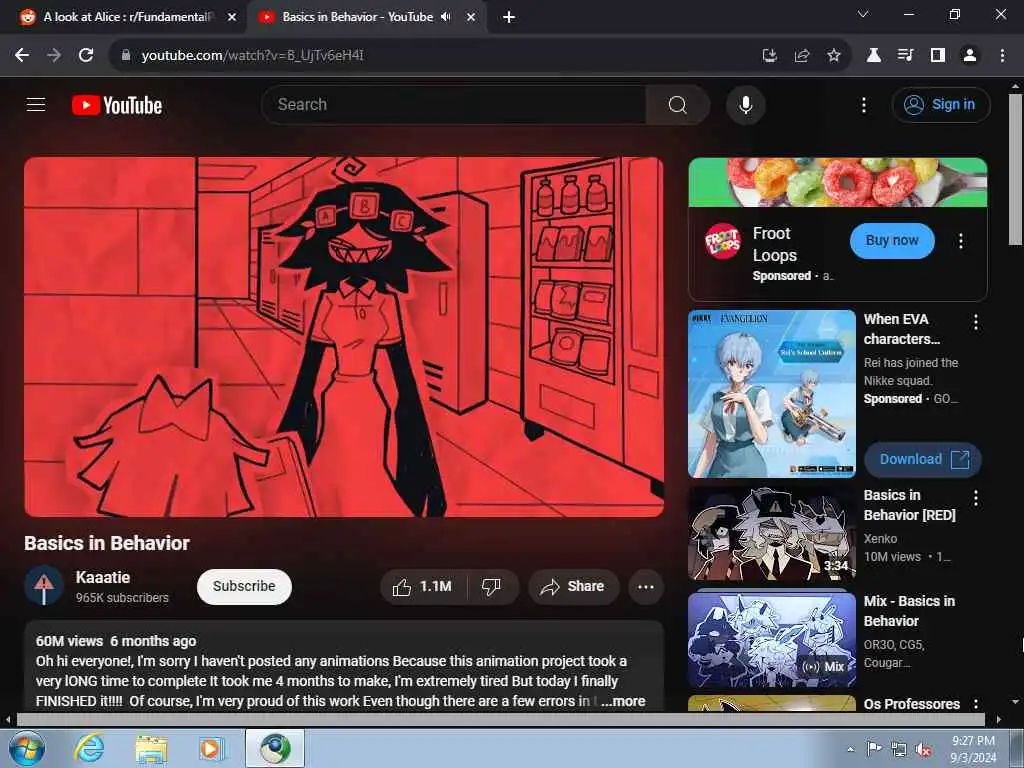
Task: Start voice search with microphone icon
Action: pos(745,104)
